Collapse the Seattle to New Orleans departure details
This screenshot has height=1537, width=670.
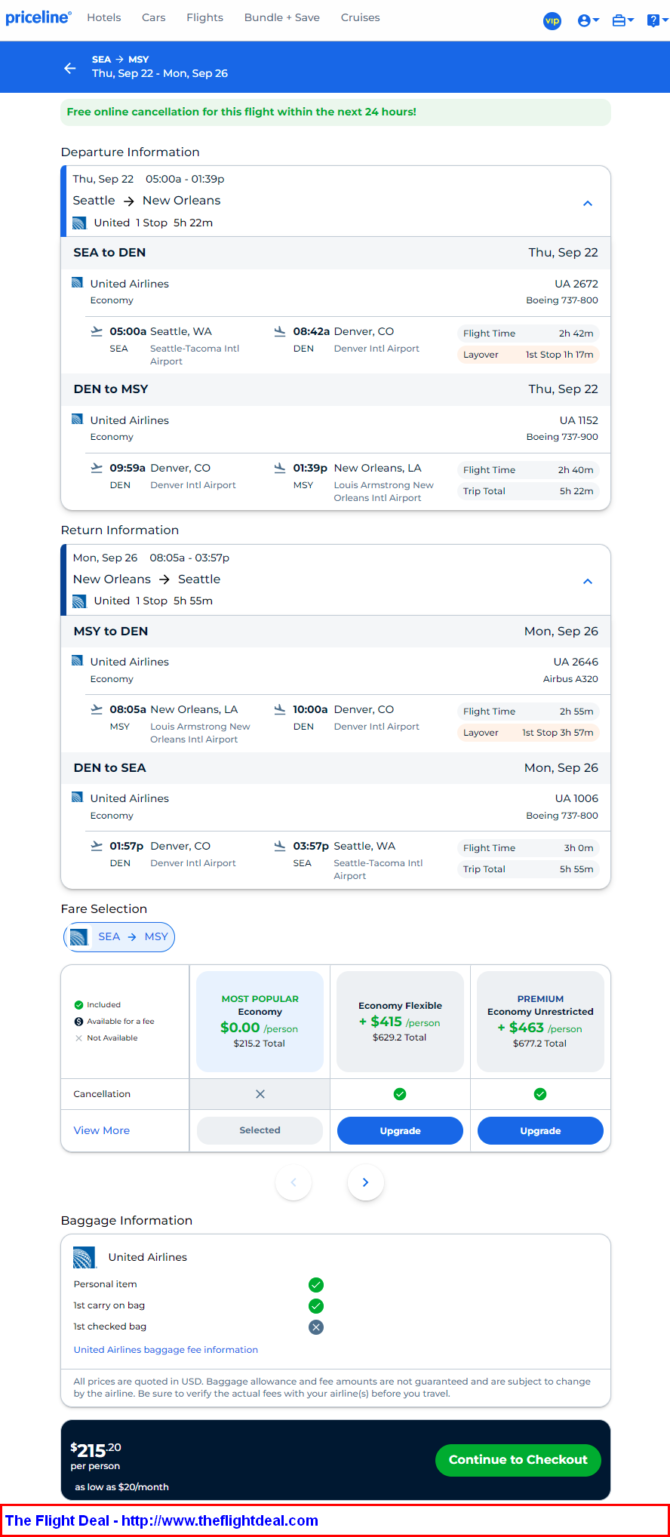click(x=587, y=203)
